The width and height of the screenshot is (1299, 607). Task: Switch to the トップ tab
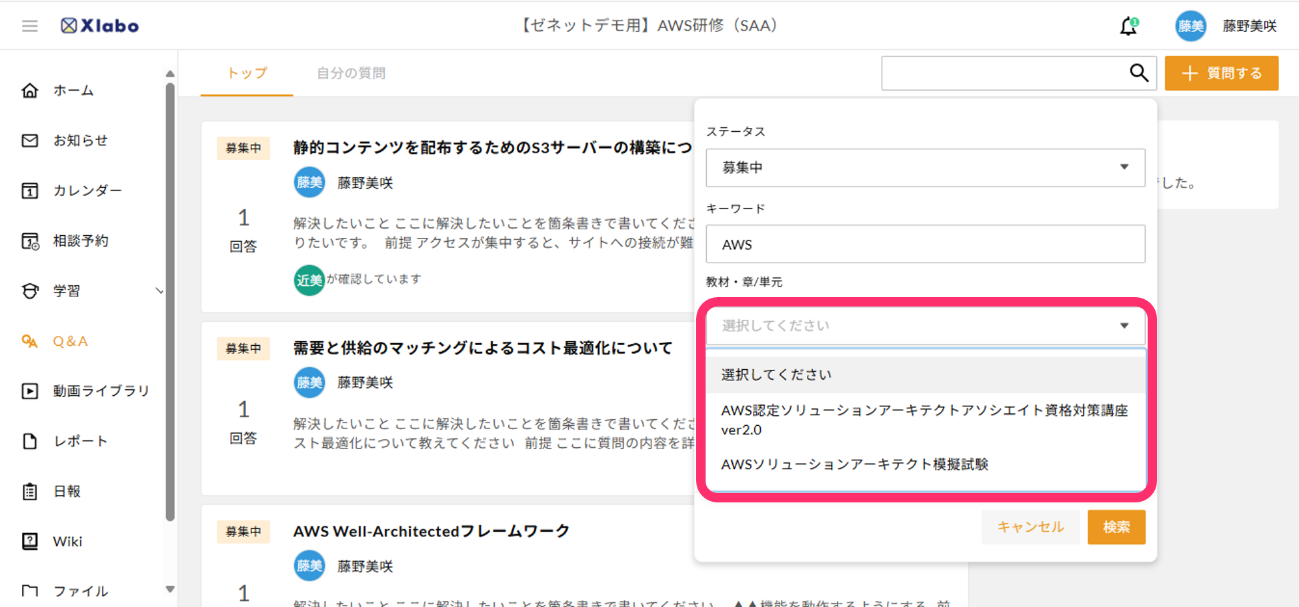pyautogui.click(x=247, y=73)
